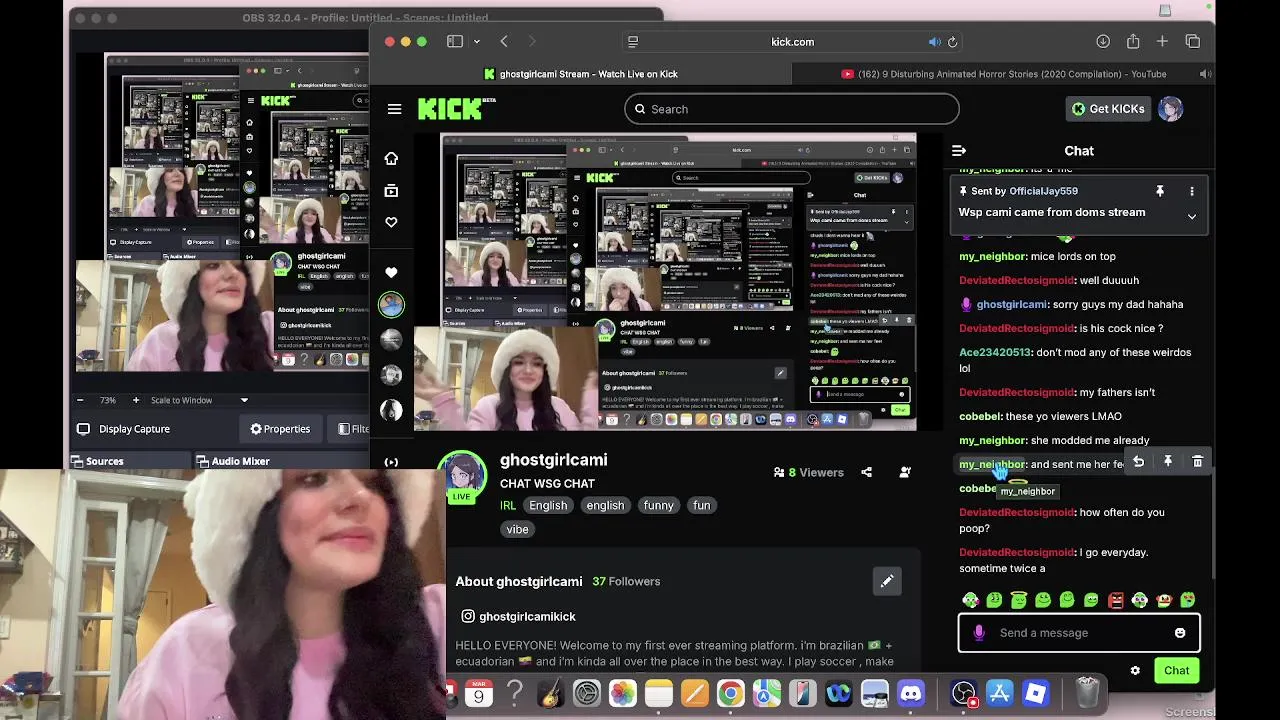The image size is (1280, 720).
Task: Mute the audio in the Safari address bar
Action: point(934,42)
